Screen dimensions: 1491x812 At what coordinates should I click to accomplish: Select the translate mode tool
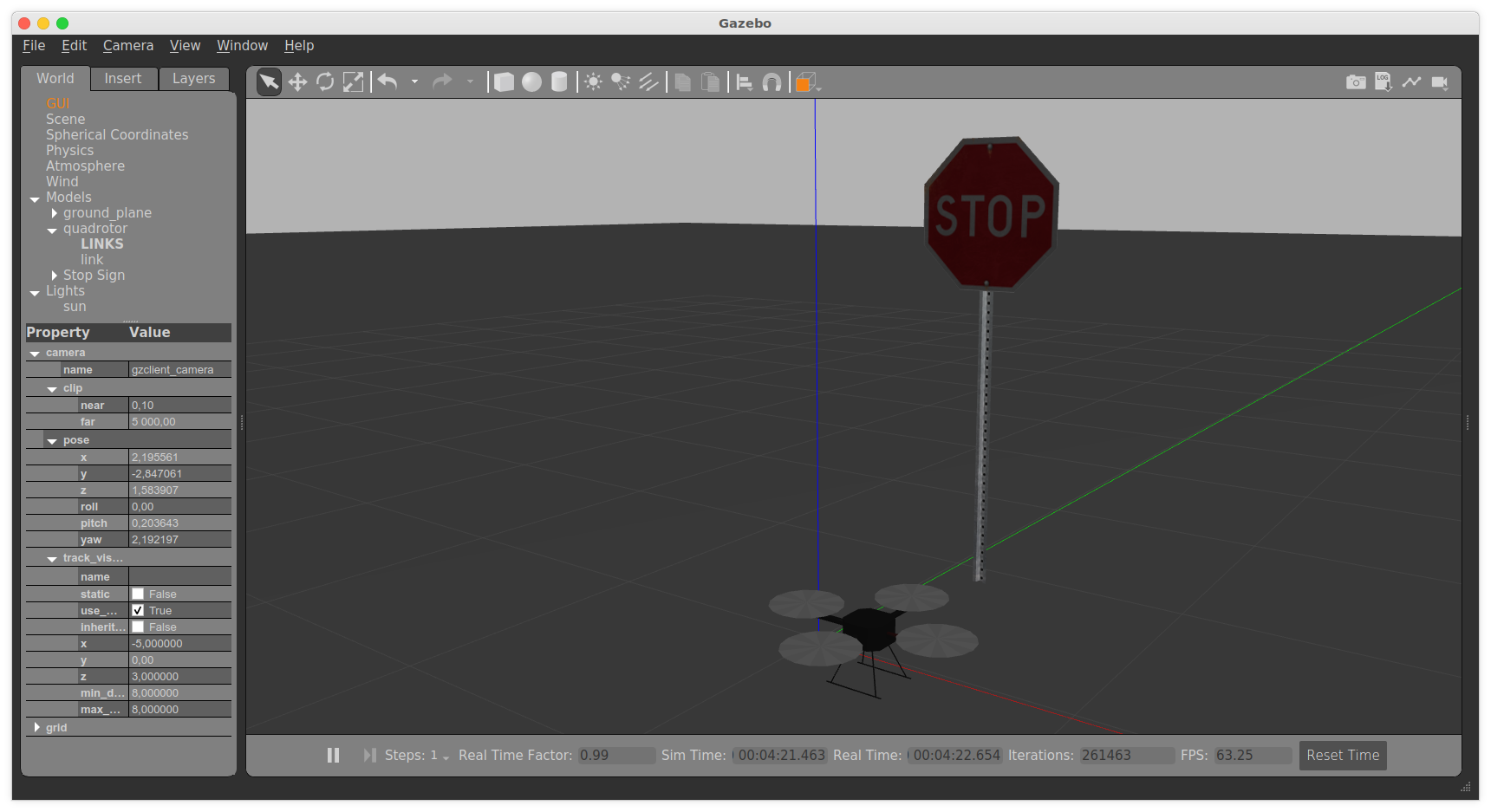point(297,82)
